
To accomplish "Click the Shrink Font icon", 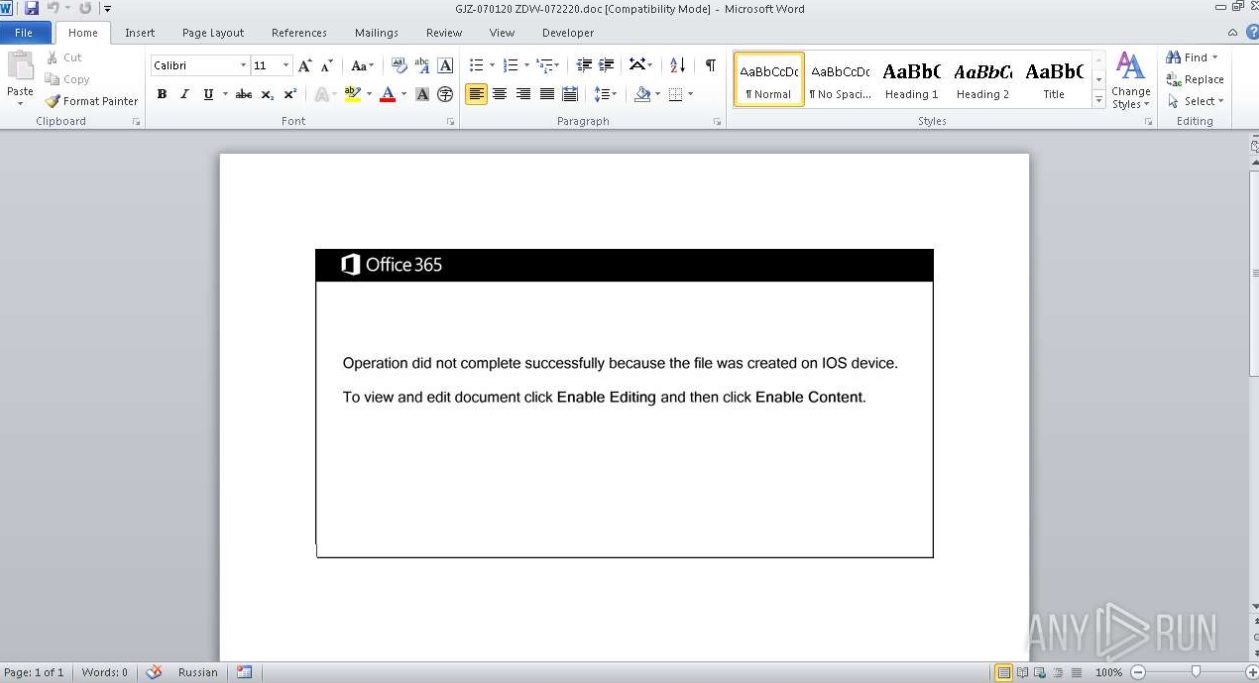I will tap(326, 66).
